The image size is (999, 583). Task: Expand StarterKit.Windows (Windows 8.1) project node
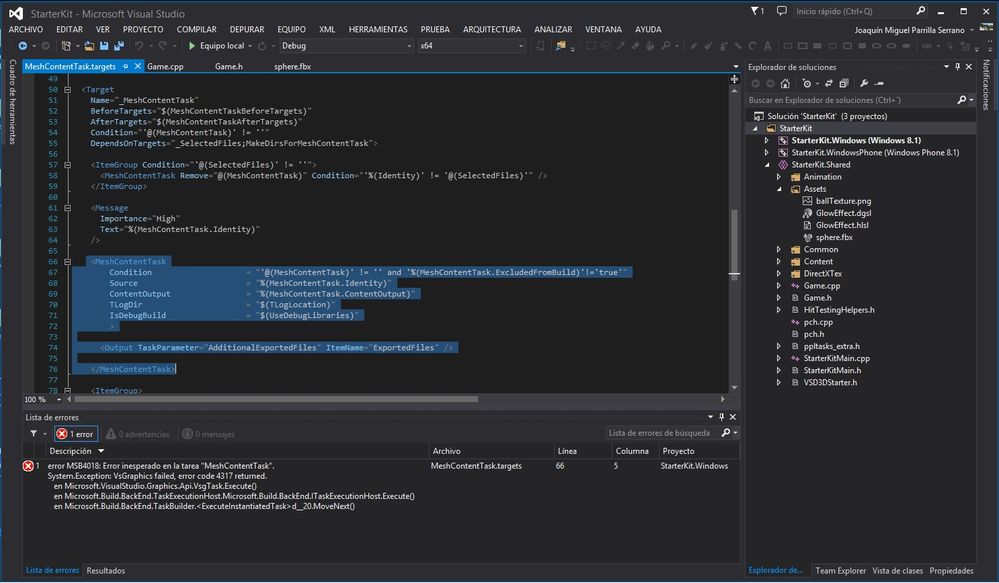pos(766,140)
